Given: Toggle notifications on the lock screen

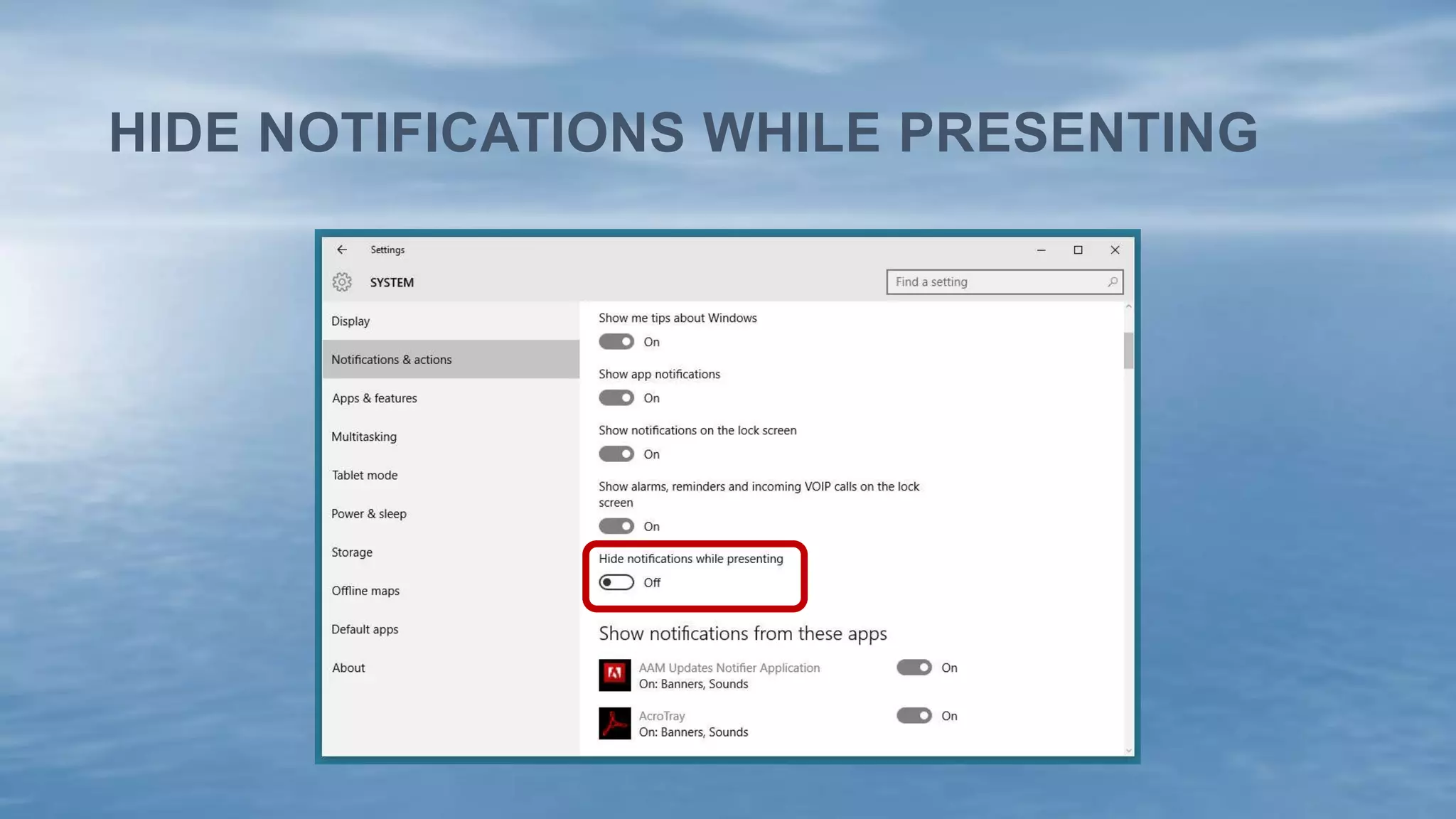Looking at the screenshot, I should click(616, 454).
